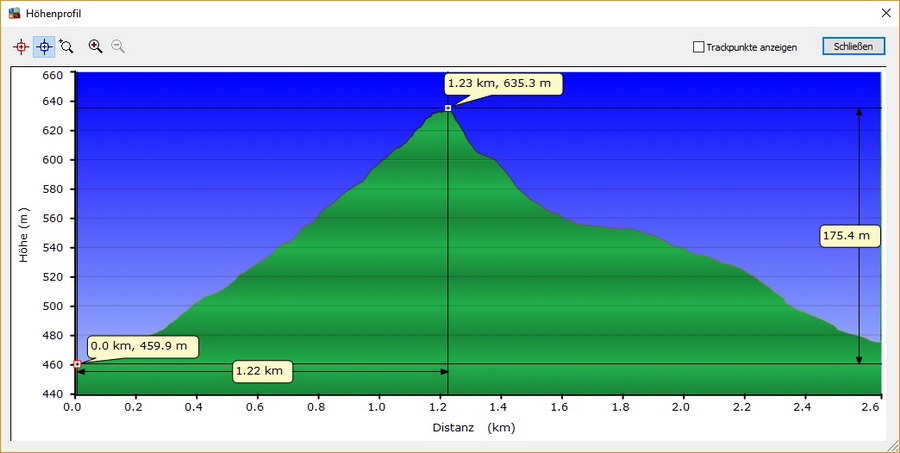The width and height of the screenshot is (900, 453).
Task: Select the red crosshair marker tool
Action: (21, 47)
